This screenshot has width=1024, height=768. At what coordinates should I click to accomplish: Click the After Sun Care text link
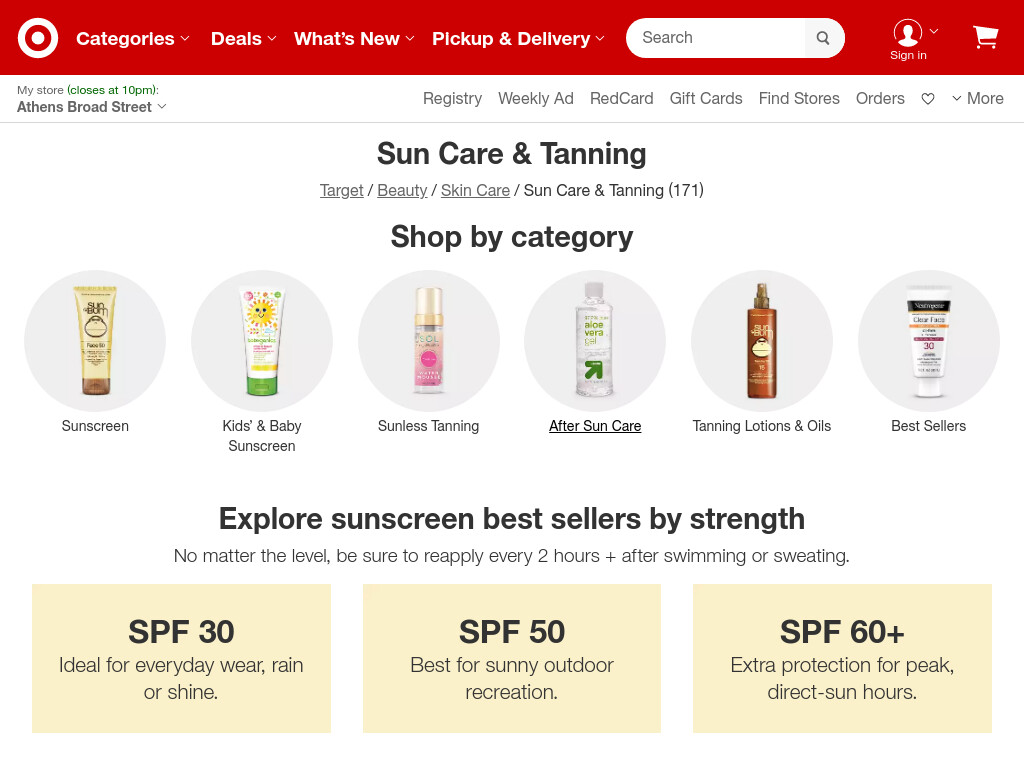click(x=595, y=426)
